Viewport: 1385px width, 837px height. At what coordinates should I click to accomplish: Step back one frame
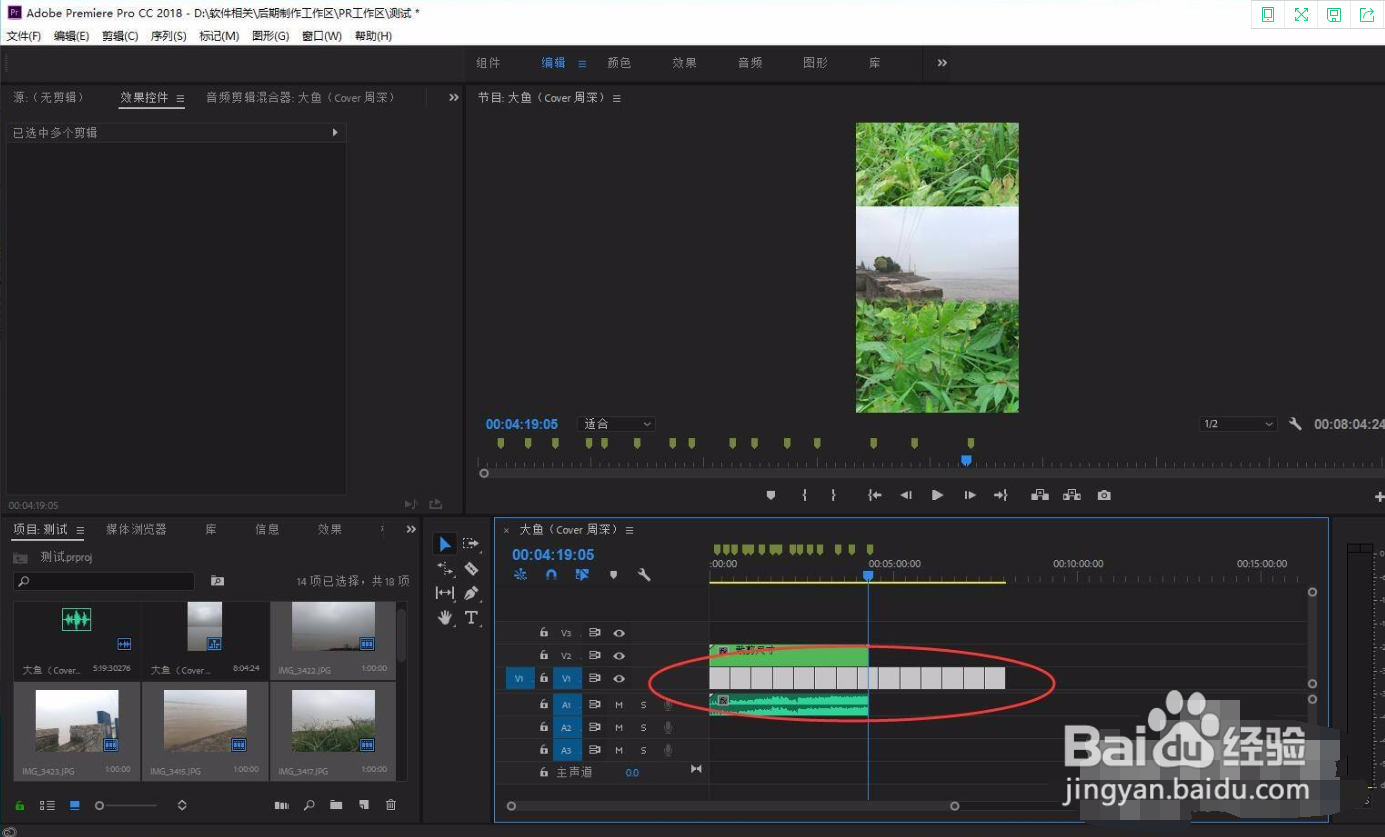pos(906,495)
